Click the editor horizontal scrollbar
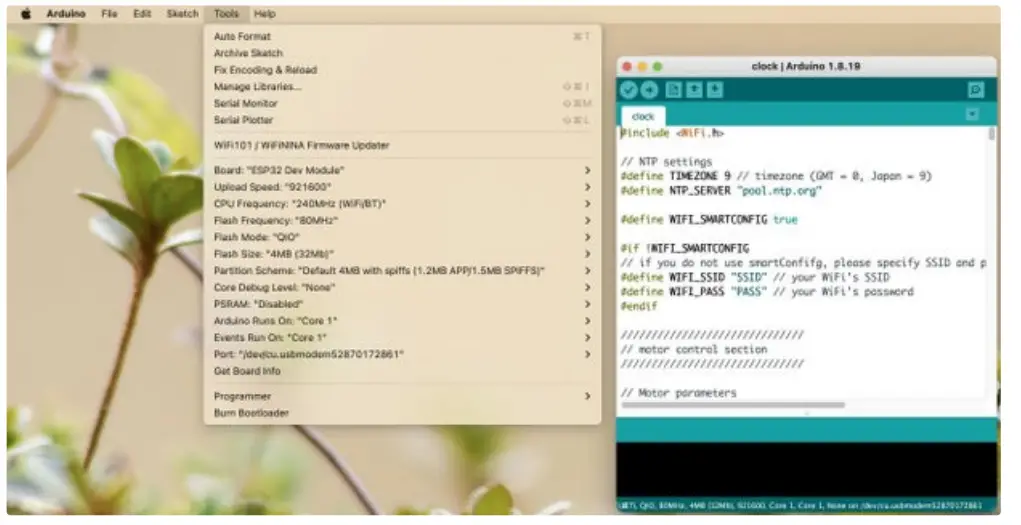The image size is (1021, 525). (x=733, y=405)
